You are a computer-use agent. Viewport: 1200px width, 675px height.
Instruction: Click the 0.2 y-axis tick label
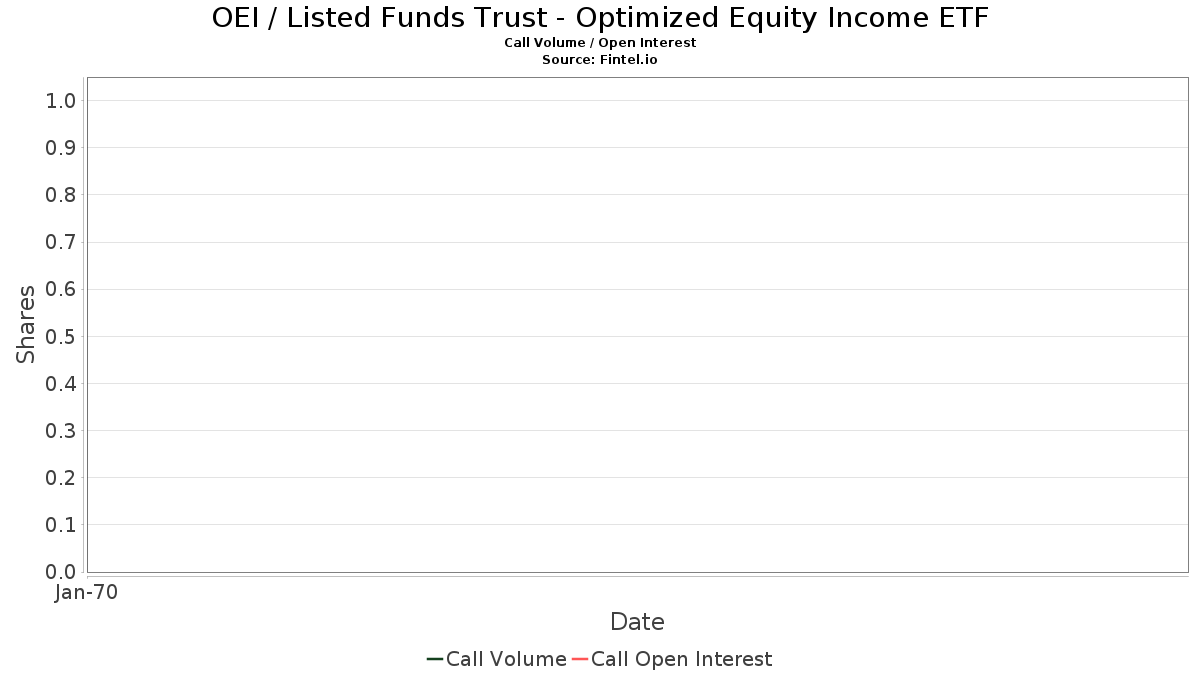(x=61, y=478)
